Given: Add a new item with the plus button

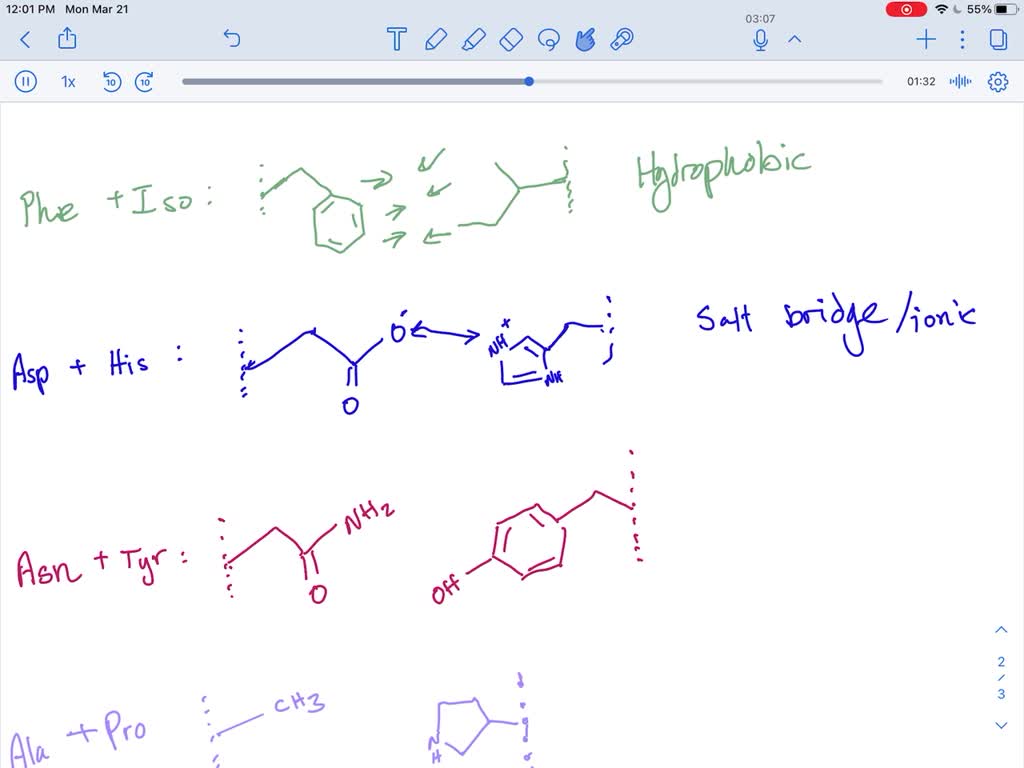Looking at the screenshot, I should pyautogui.click(x=925, y=40).
